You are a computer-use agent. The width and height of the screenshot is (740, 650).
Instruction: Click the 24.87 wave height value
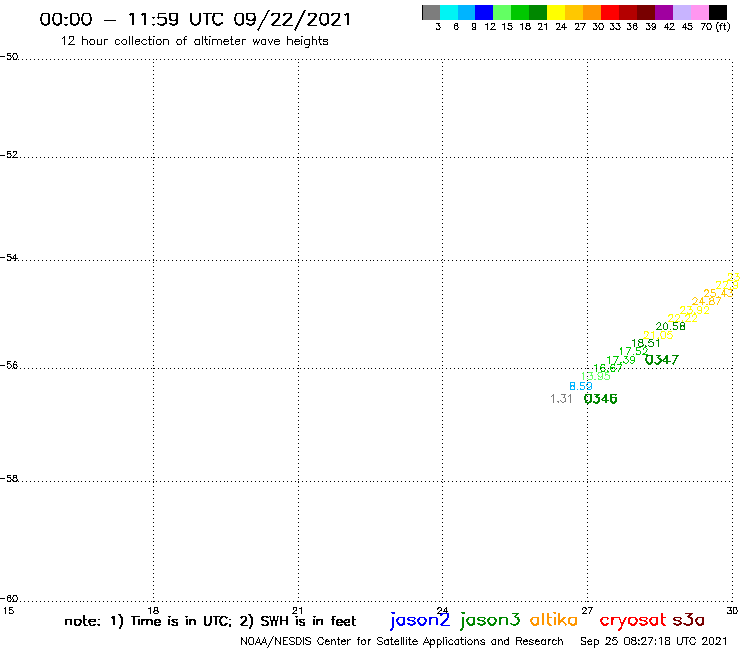pyautogui.click(x=706, y=301)
